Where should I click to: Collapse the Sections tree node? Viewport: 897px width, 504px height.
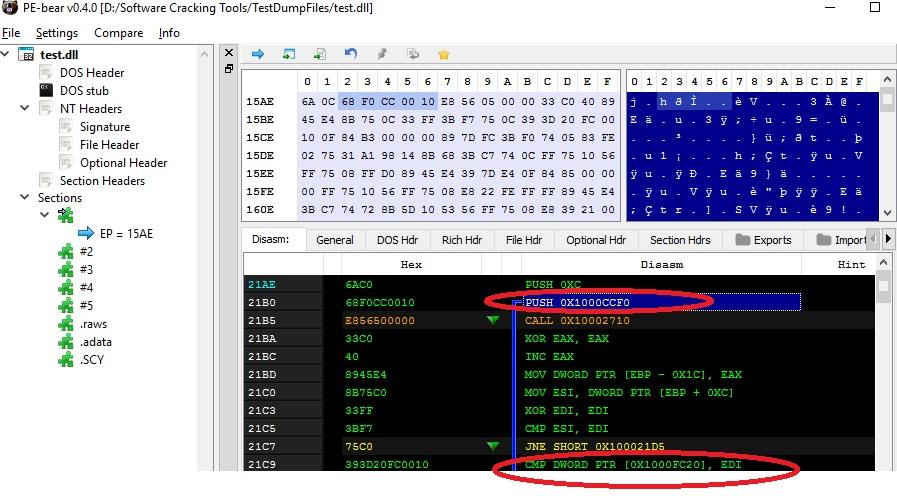tap(8, 198)
